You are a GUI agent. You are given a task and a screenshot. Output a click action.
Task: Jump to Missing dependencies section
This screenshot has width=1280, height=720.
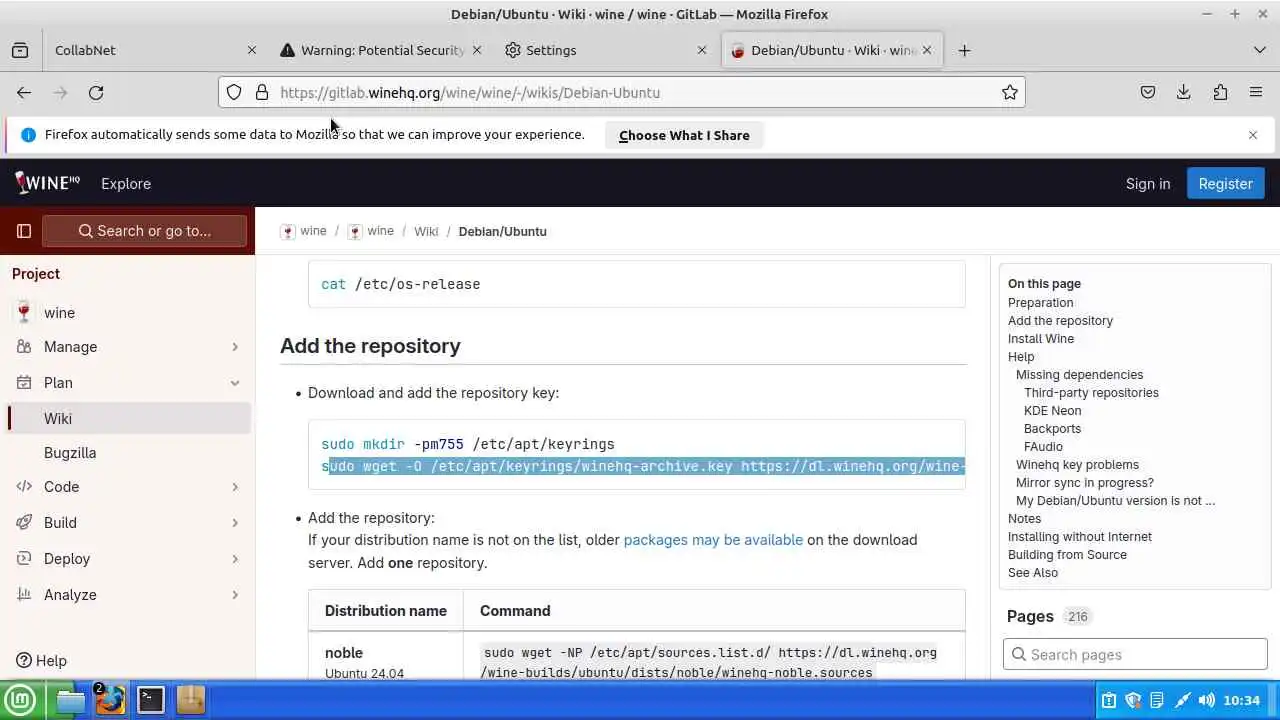click(x=1079, y=375)
